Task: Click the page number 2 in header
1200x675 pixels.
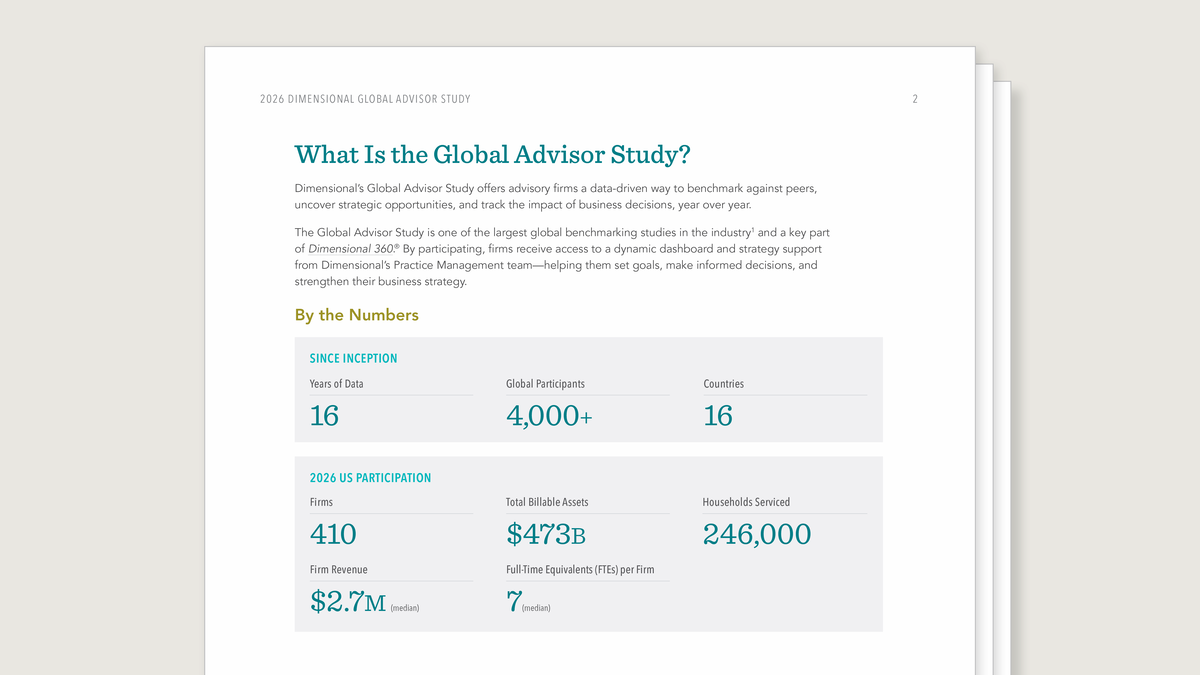Action: pyautogui.click(x=915, y=99)
